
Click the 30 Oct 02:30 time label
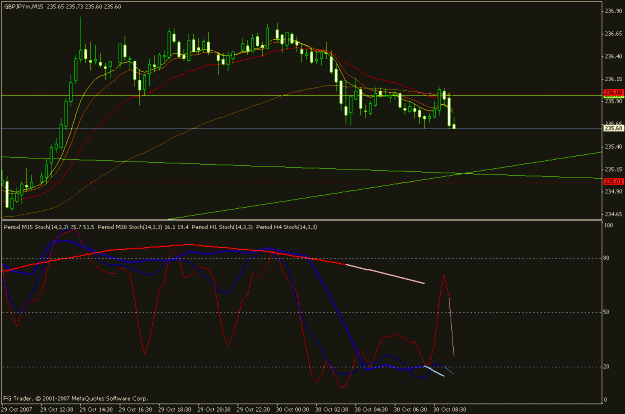click(x=332, y=409)
